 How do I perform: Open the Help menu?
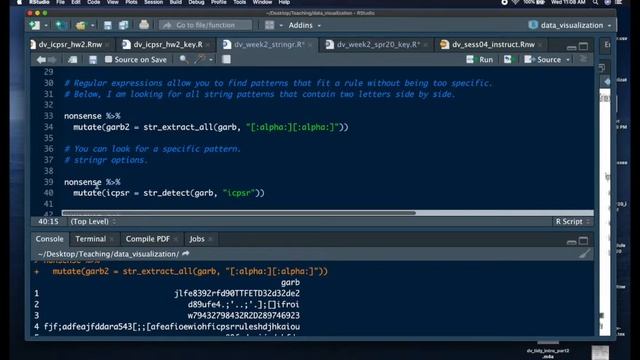coord(284,2)
